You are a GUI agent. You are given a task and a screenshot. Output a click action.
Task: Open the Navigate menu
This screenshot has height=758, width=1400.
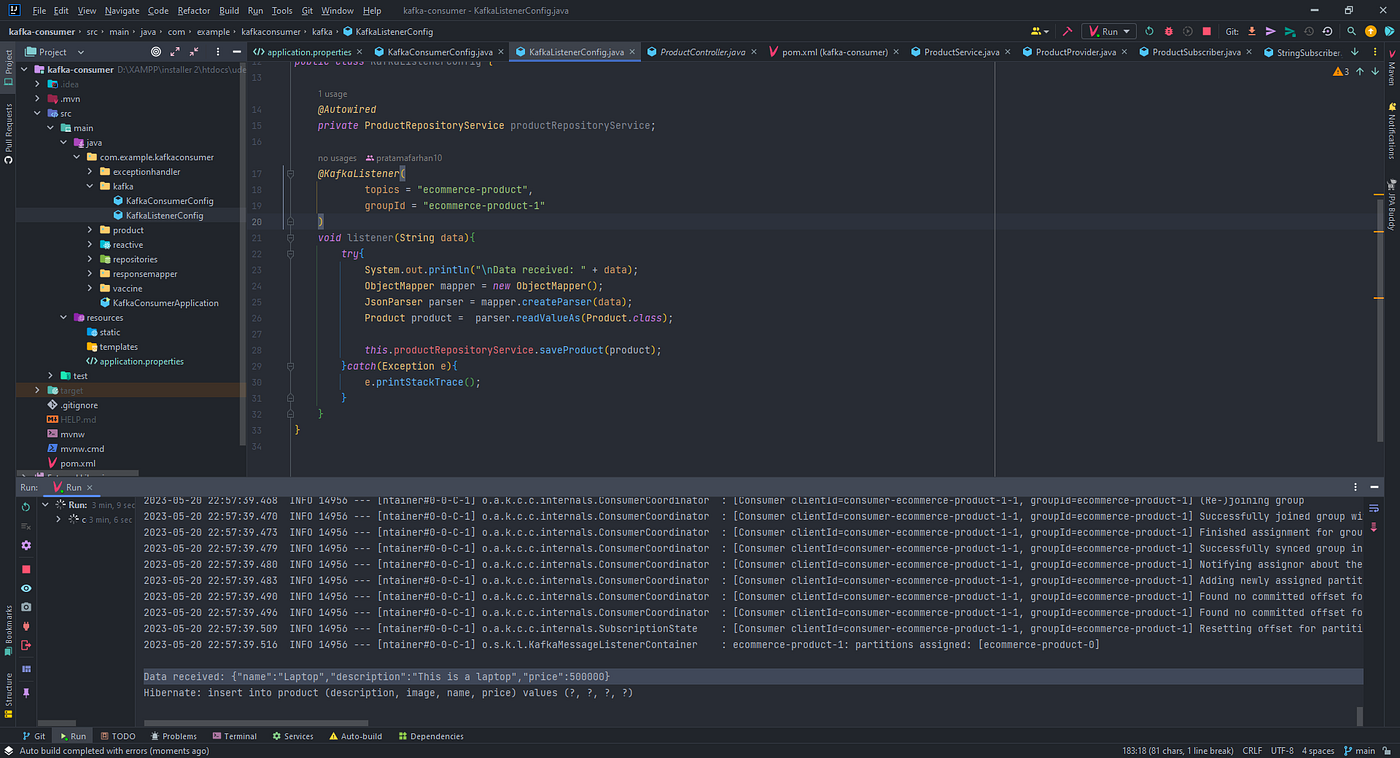click(122, 10)
